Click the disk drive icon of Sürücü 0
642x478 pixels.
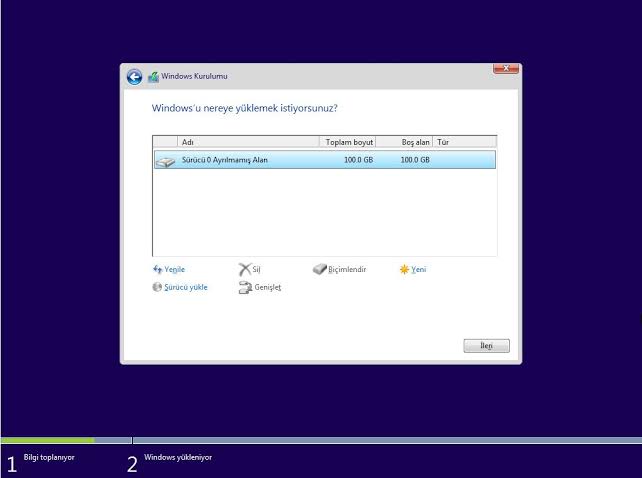click(x=165, y=161)
